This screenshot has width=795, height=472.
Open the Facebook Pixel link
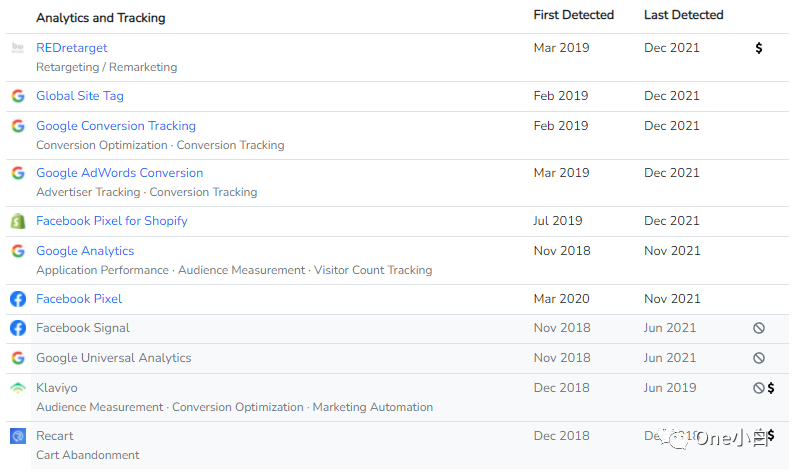[x=79, y=299]
